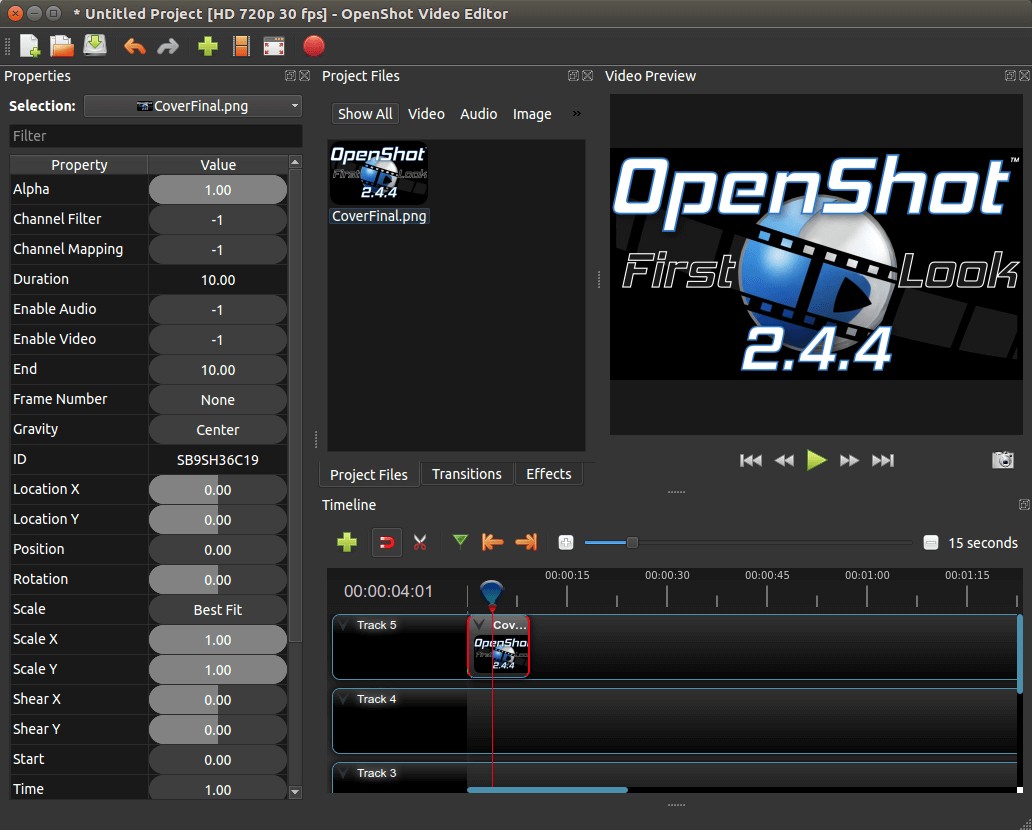Toggle fullscreen mode from the toolbar

tap(274, 46)
